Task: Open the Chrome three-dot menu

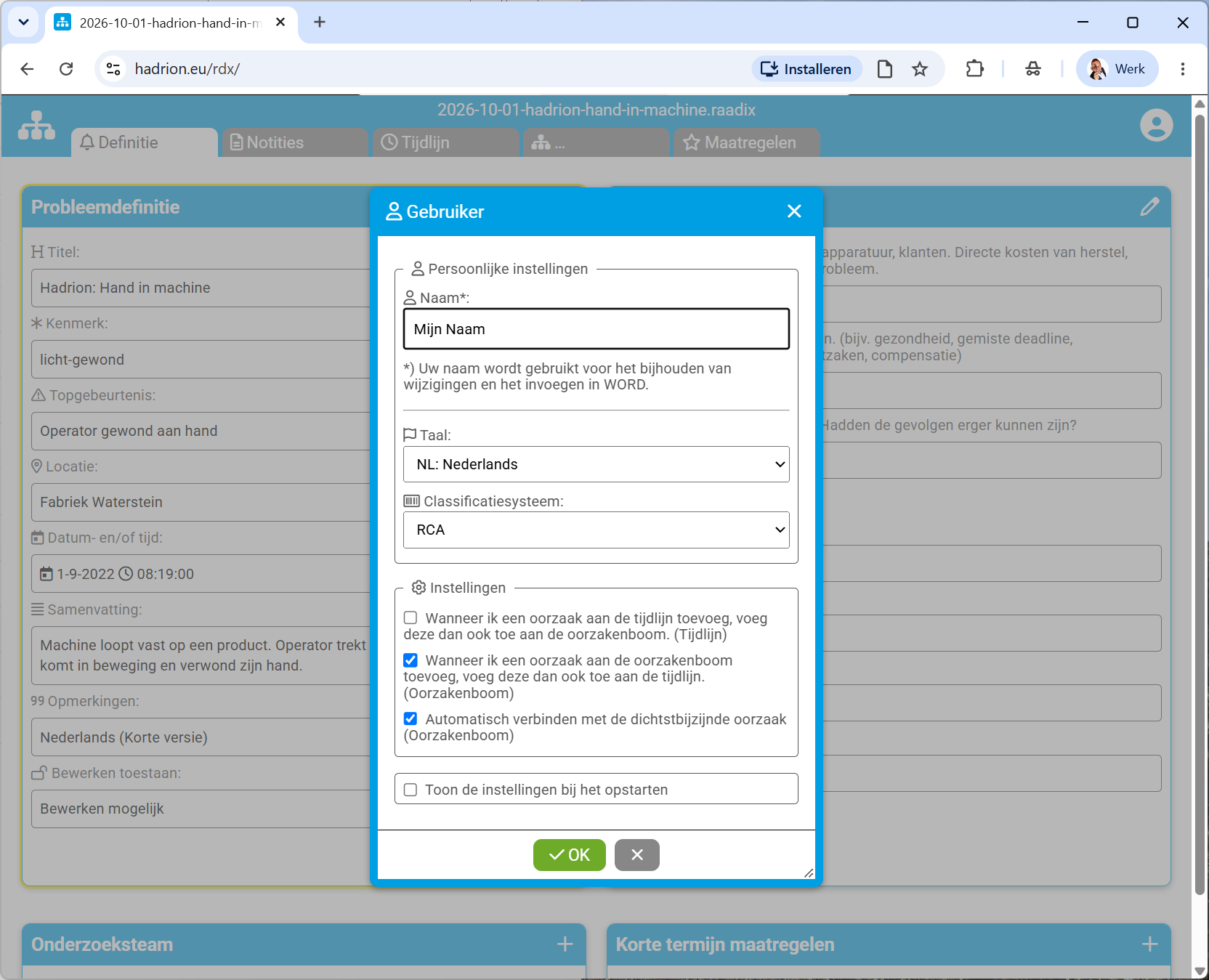Action: click(x=1183, y=69)
